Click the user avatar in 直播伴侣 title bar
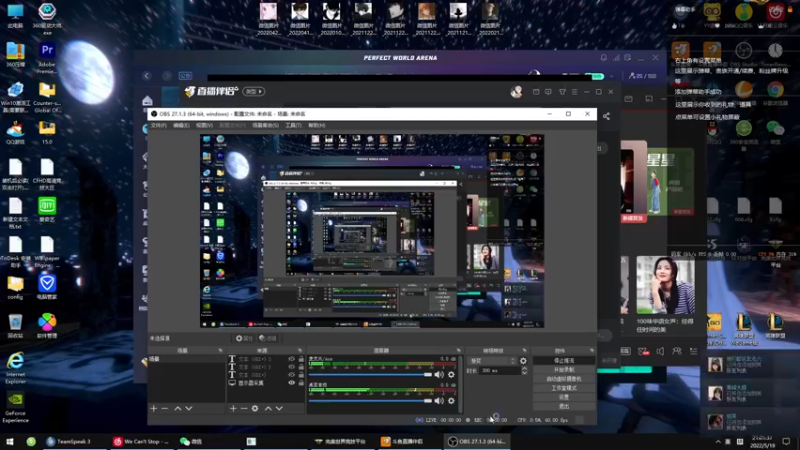The image size is (800, 450). (516, 91)
